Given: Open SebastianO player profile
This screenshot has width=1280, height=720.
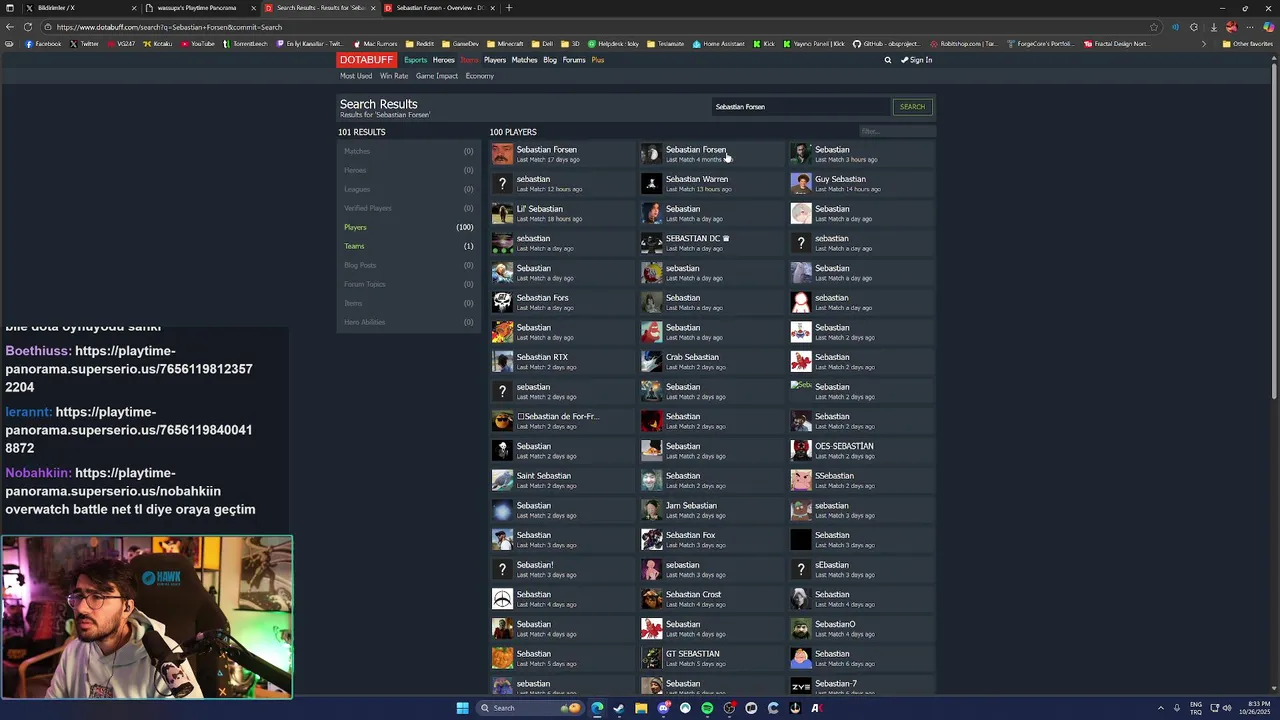Looking at the screenshot, I should (835, 624).
